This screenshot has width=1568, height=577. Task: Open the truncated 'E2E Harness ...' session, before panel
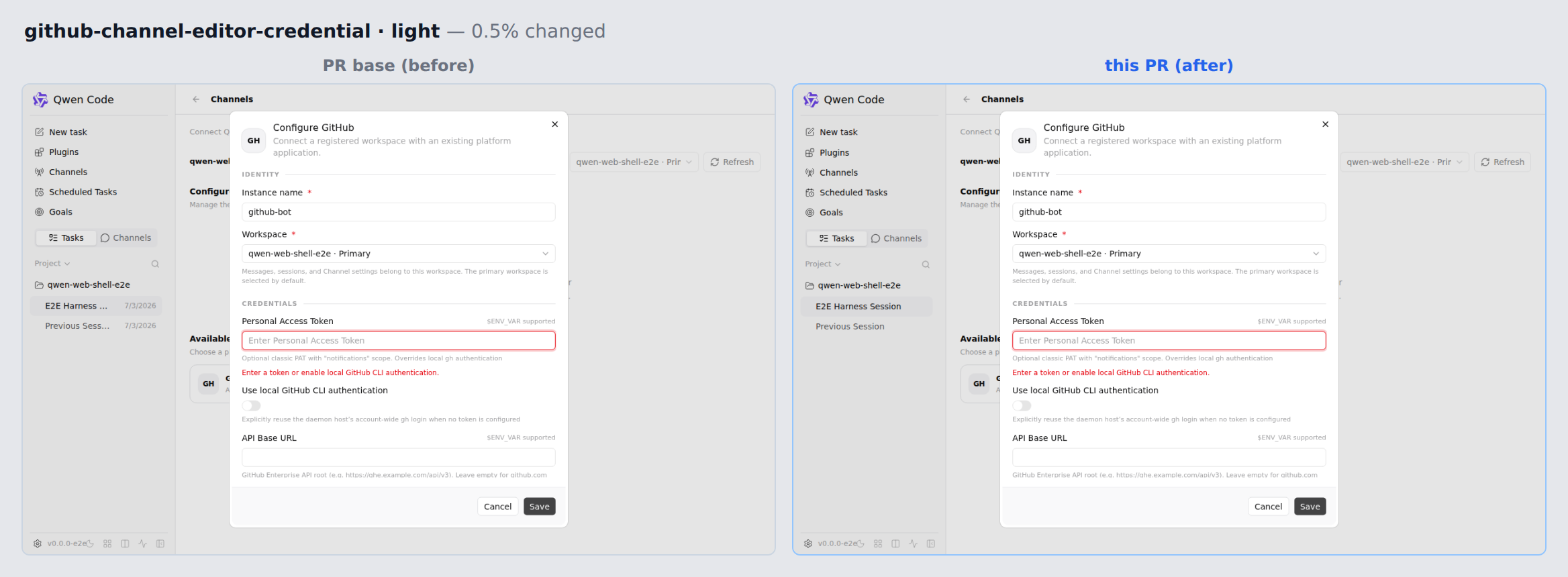coord(97,306)
